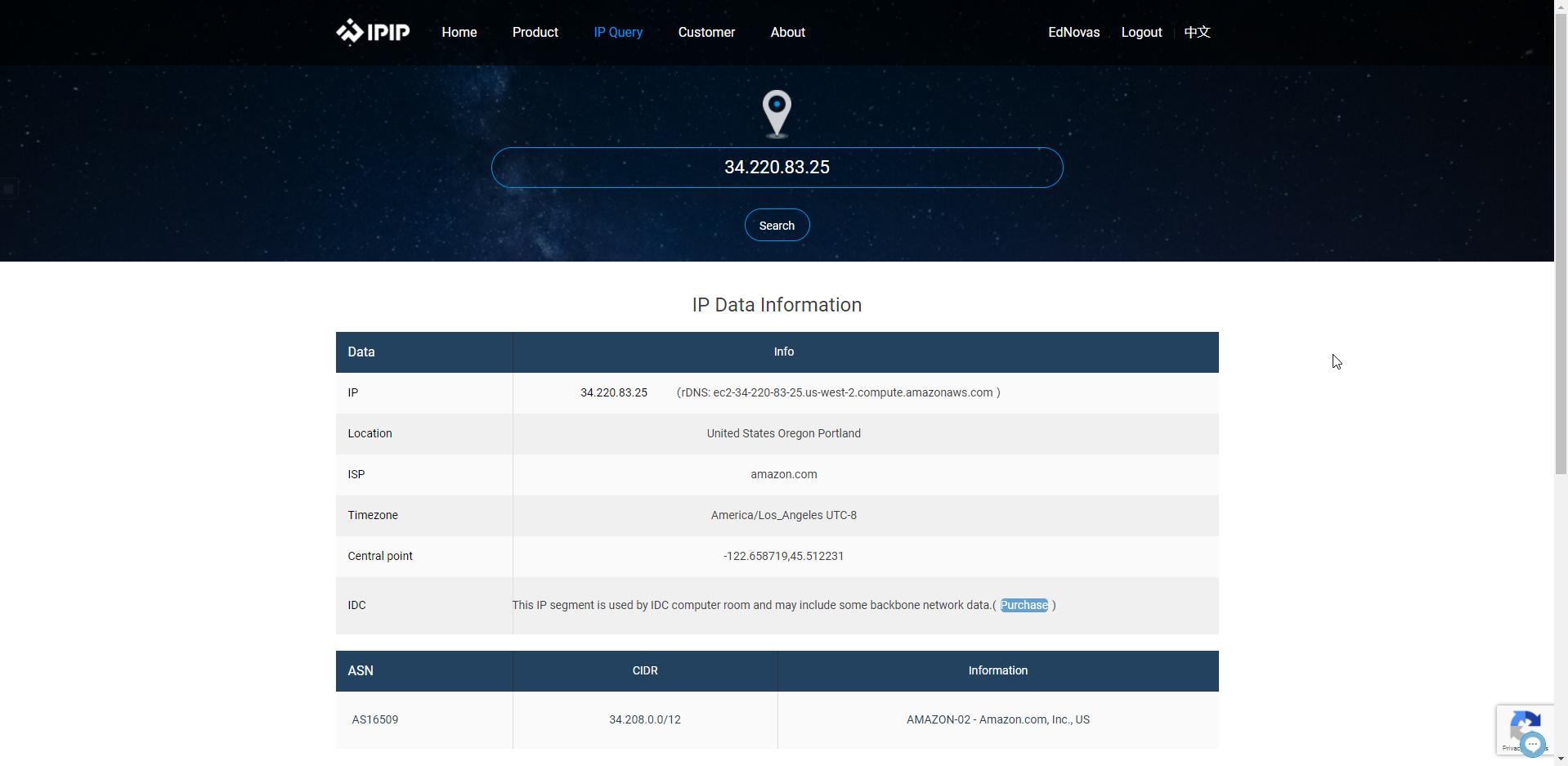1568x766 pixels.
Task: Click the rDNS amazonaws.com hostname text
Action: click(x=853, y=392)
